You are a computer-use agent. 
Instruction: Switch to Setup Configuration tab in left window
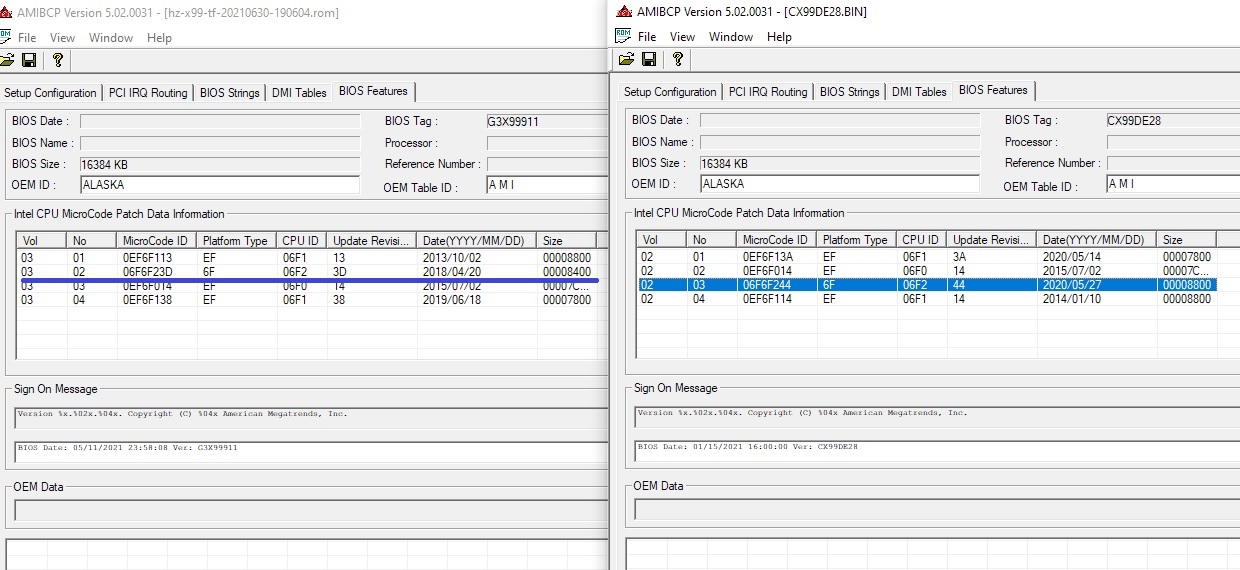click(50, 93)
